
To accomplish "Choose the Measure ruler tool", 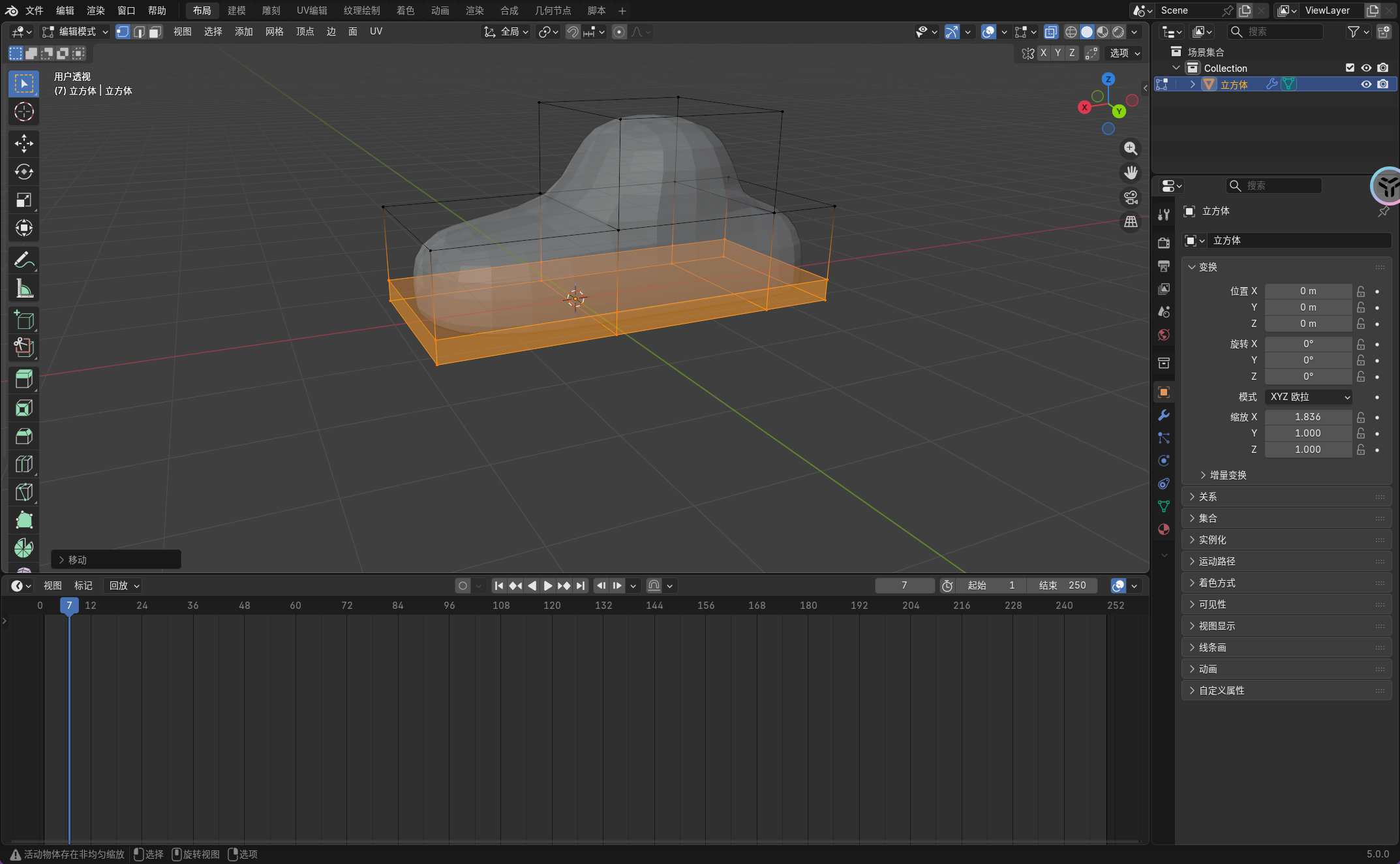I will 24,288.
